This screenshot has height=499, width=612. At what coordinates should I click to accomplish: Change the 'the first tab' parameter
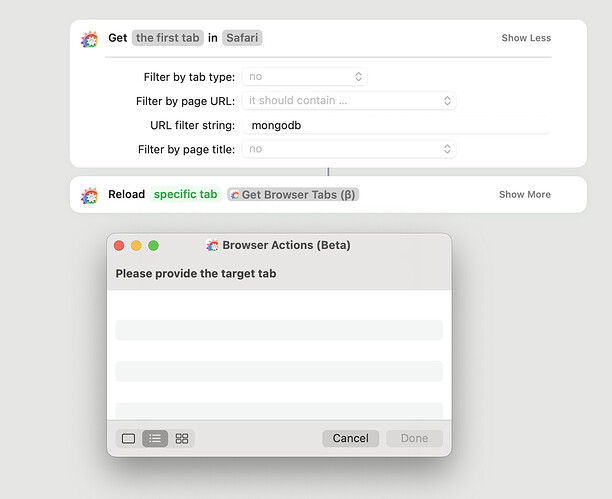tap(168, 38)
